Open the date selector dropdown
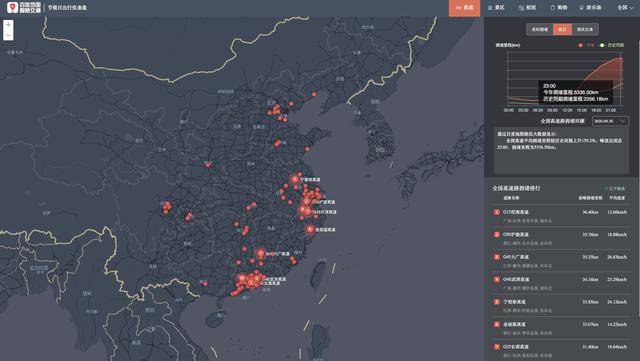 coord(610,121)
